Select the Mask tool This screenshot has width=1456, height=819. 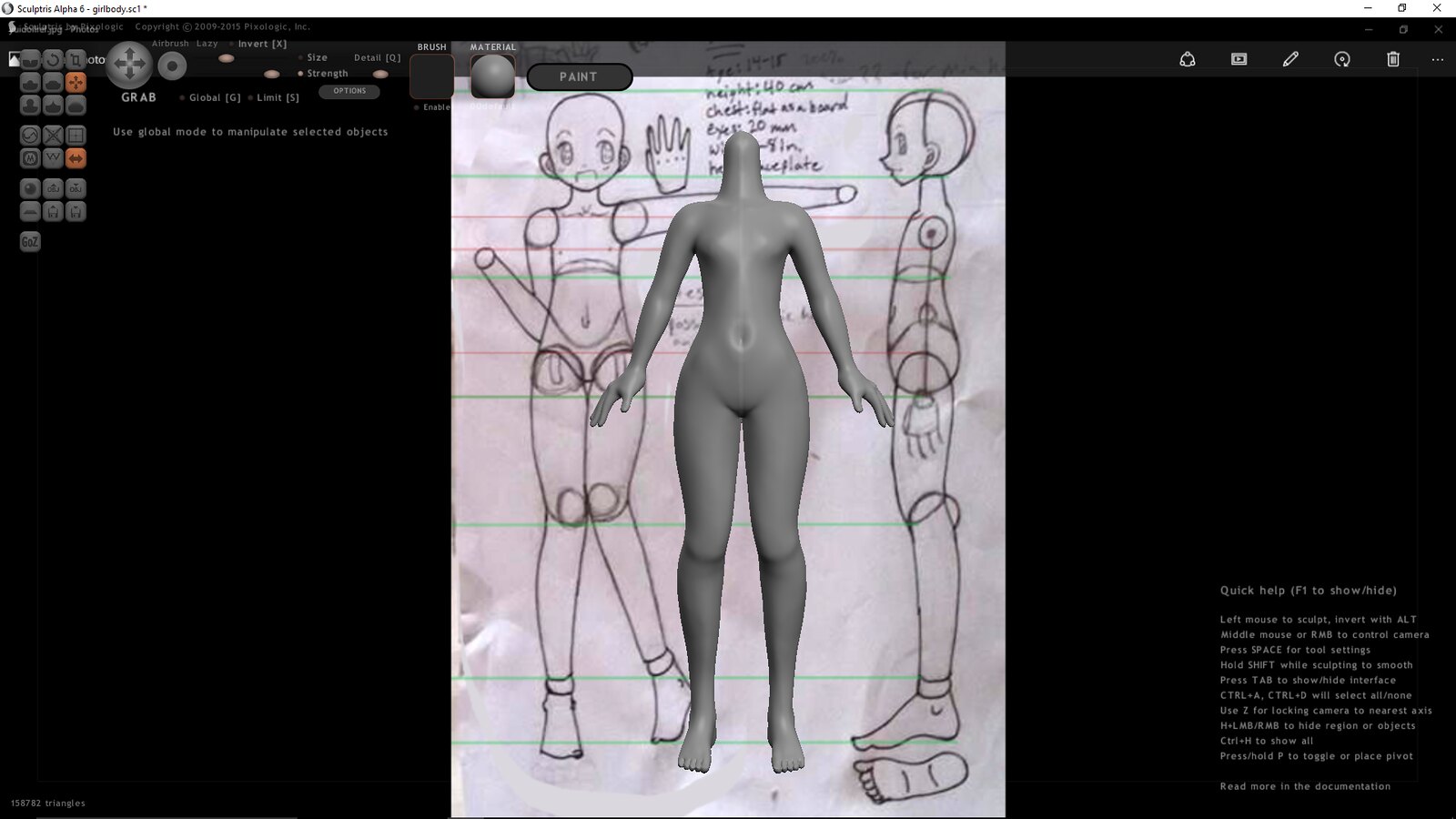[x=30, y=158]
